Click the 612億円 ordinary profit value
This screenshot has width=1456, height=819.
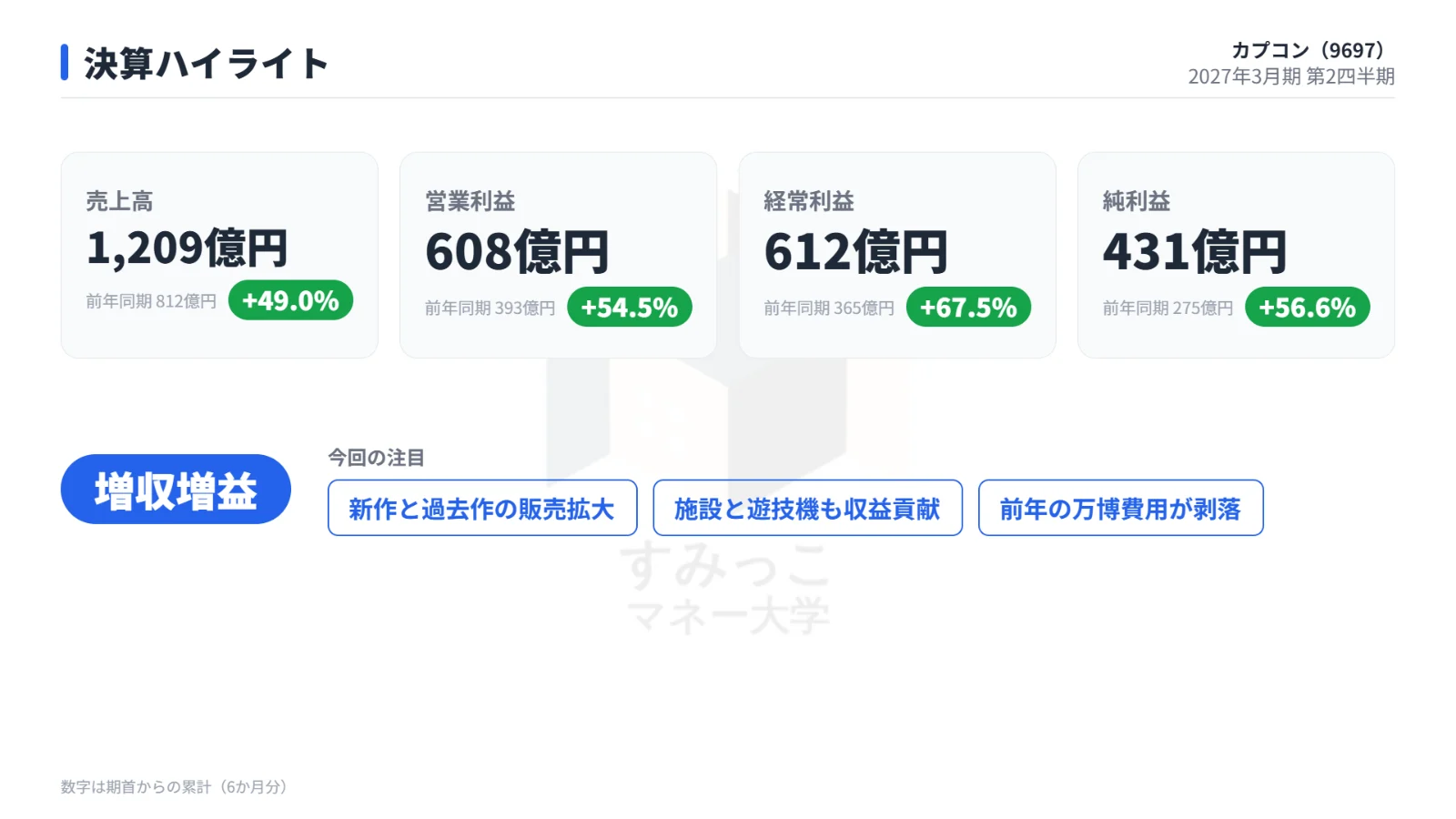click(855, 252)
